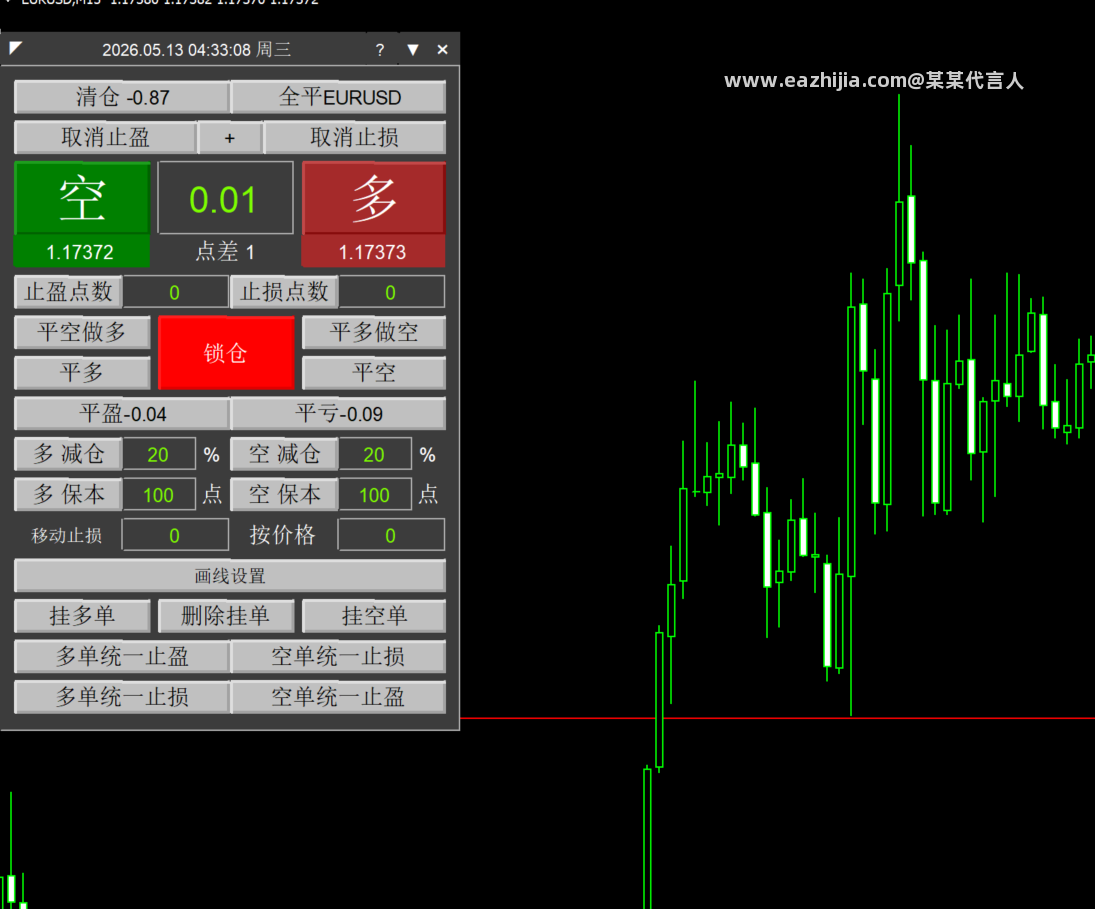
Task: Click the 全平EURUSD button
Action: [339, 96]
